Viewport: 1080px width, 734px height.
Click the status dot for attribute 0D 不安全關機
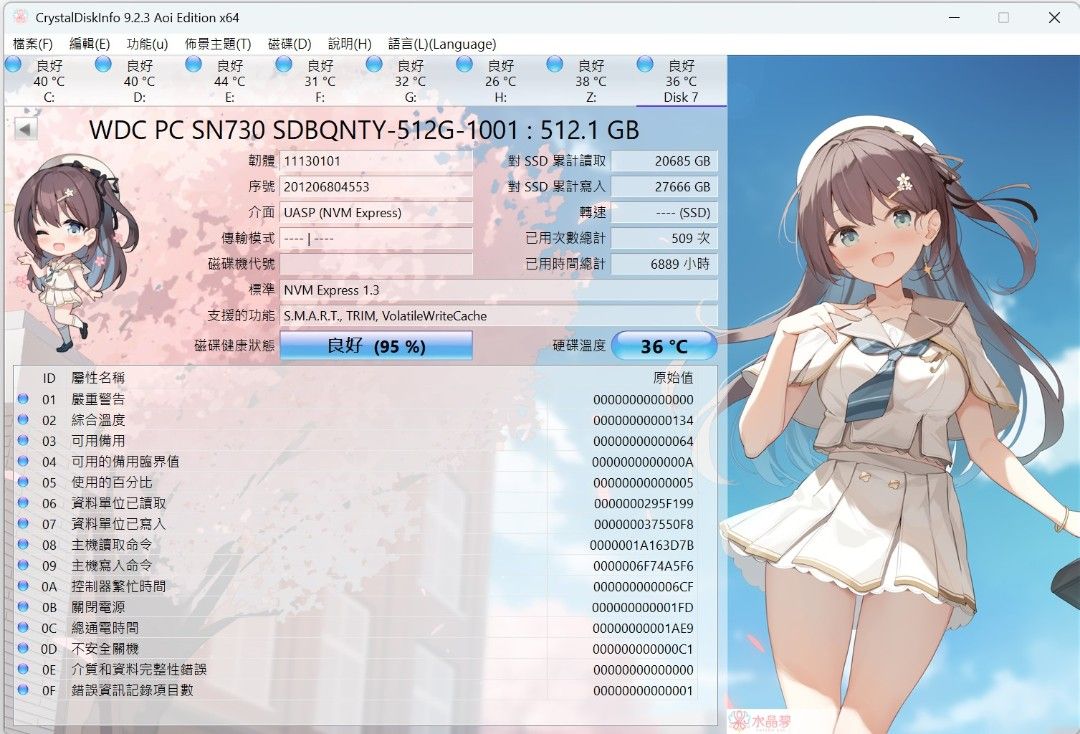(23, 648)
